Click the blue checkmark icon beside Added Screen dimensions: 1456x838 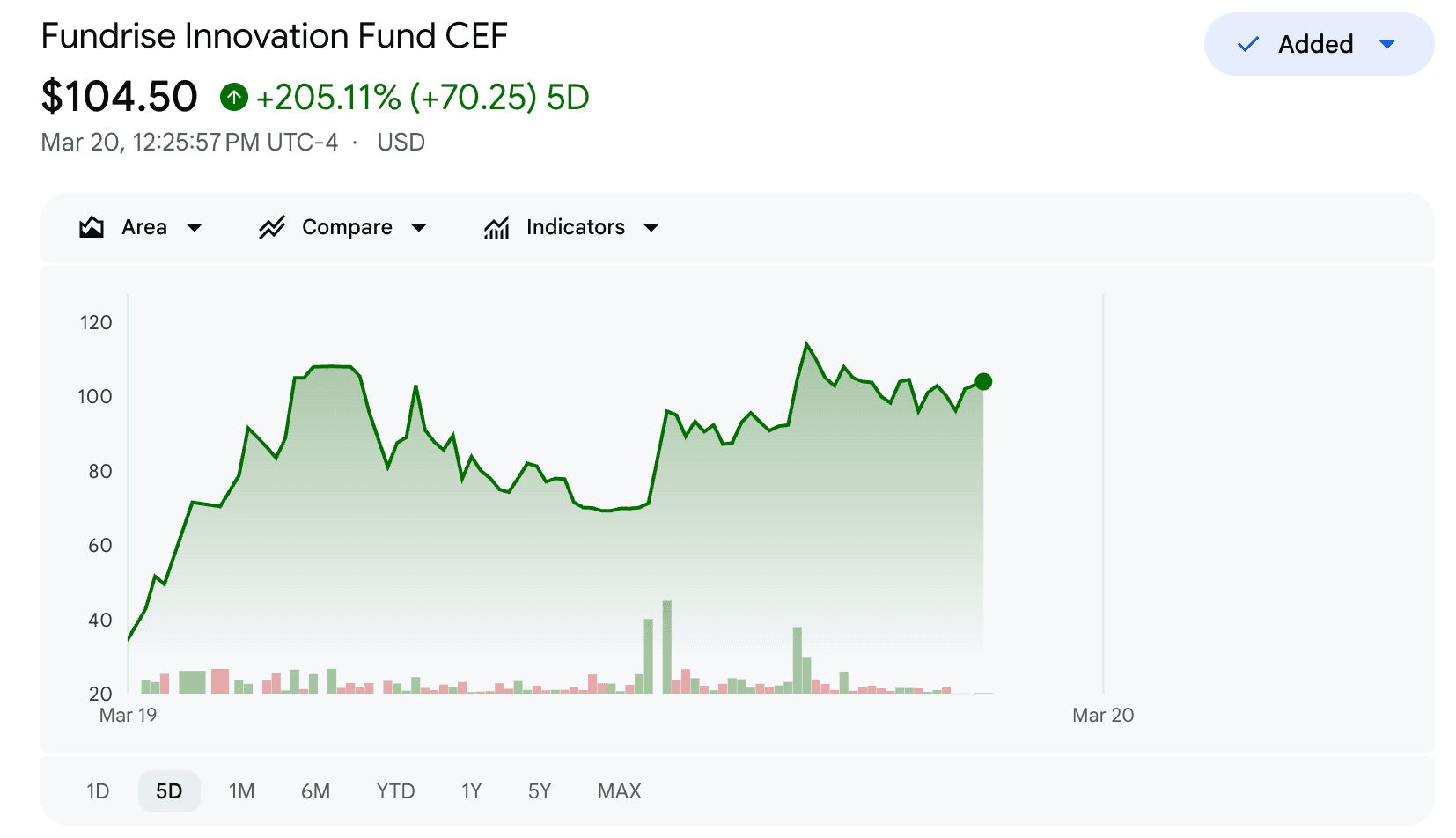point(1248,44)
